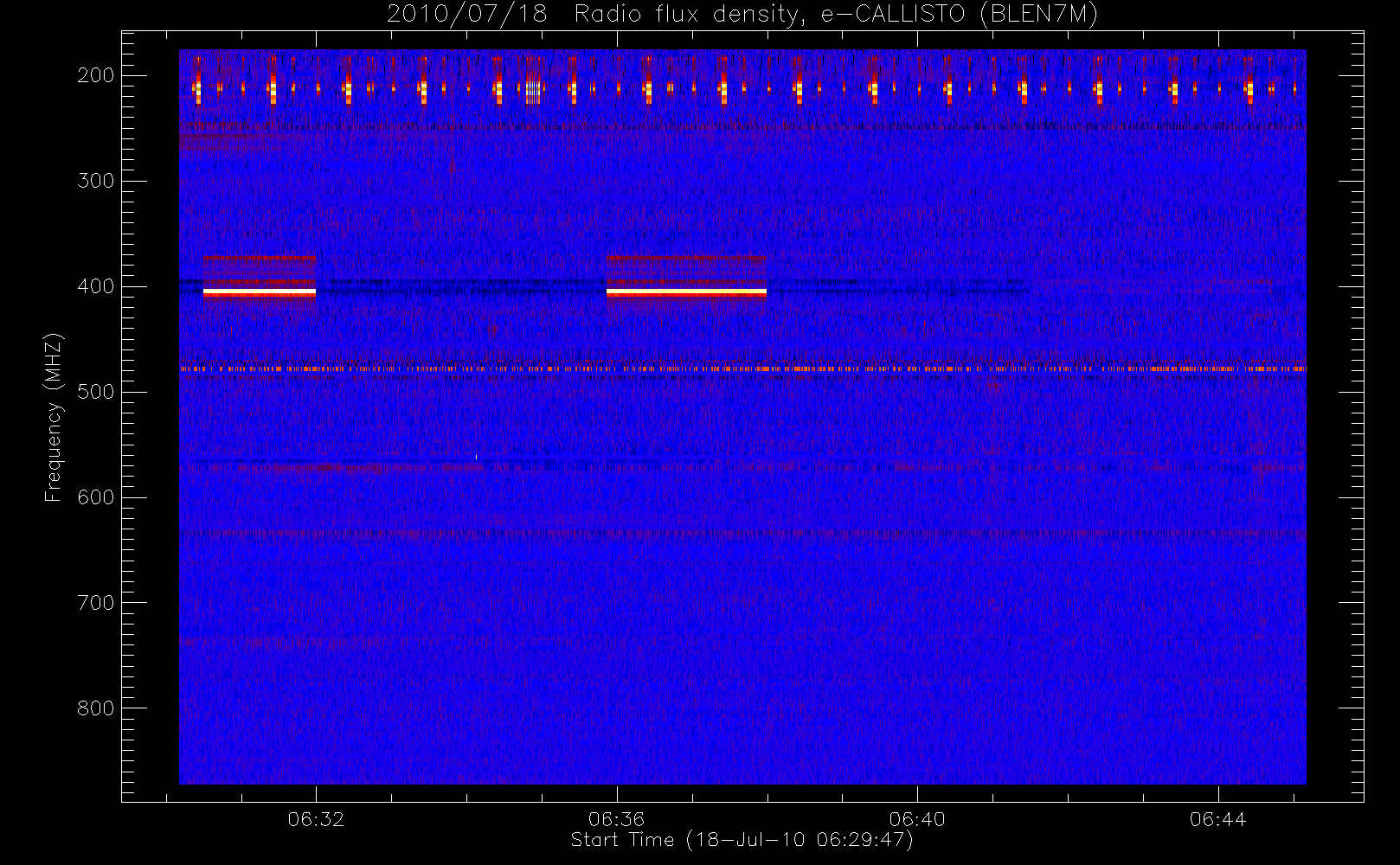Click the "300" frequency tick label

pos(95,181)
